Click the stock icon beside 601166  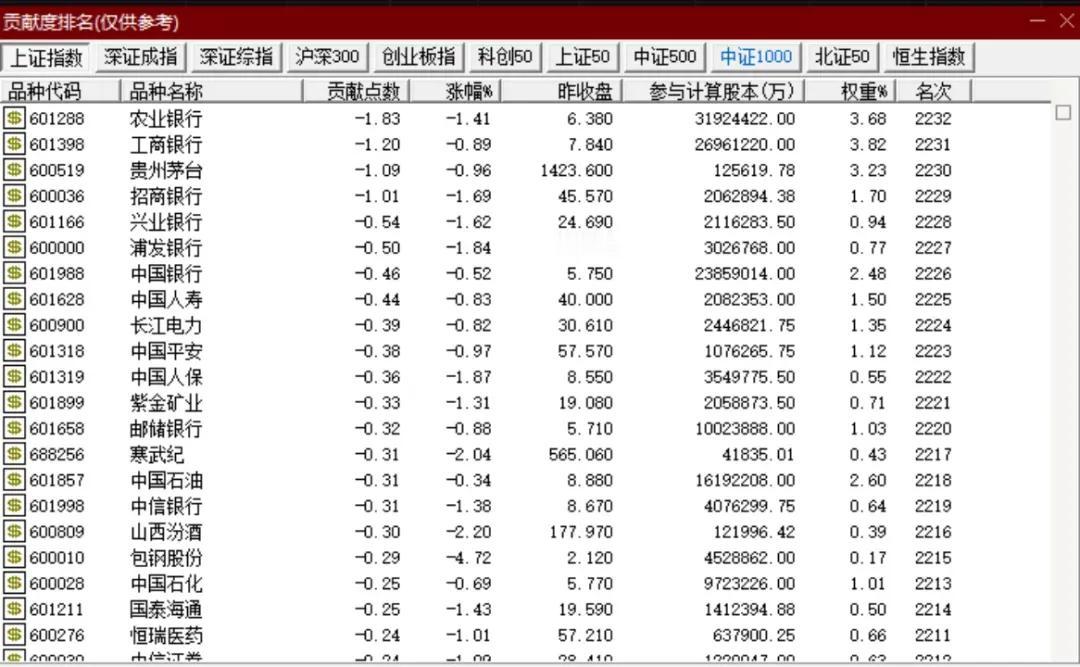pyautogui.click(x=14, y=222)
